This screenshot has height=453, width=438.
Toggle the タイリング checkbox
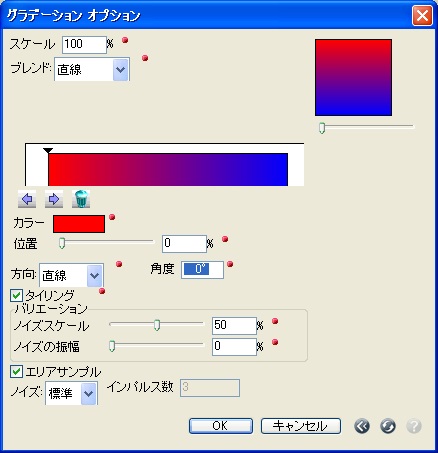tap(16, 296)
